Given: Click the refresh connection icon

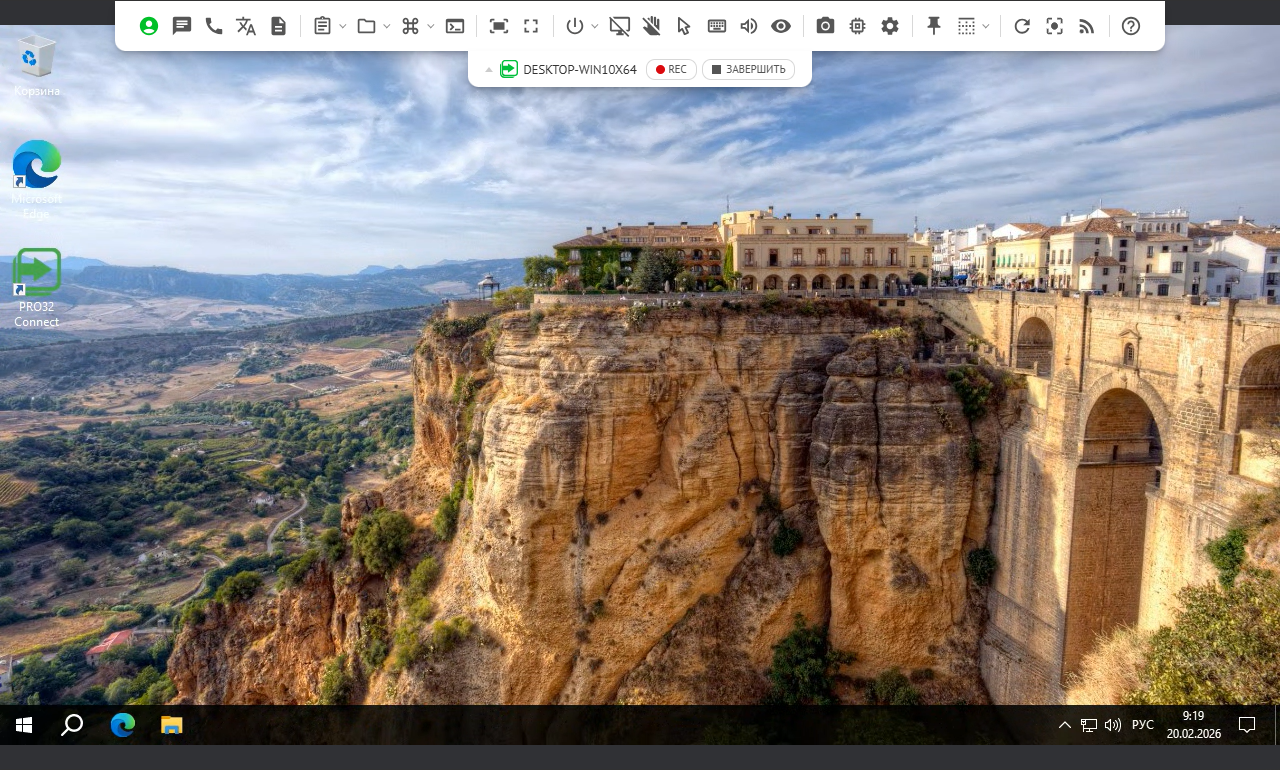Looking at the screenshot, I should click(x=1022, y=26).
